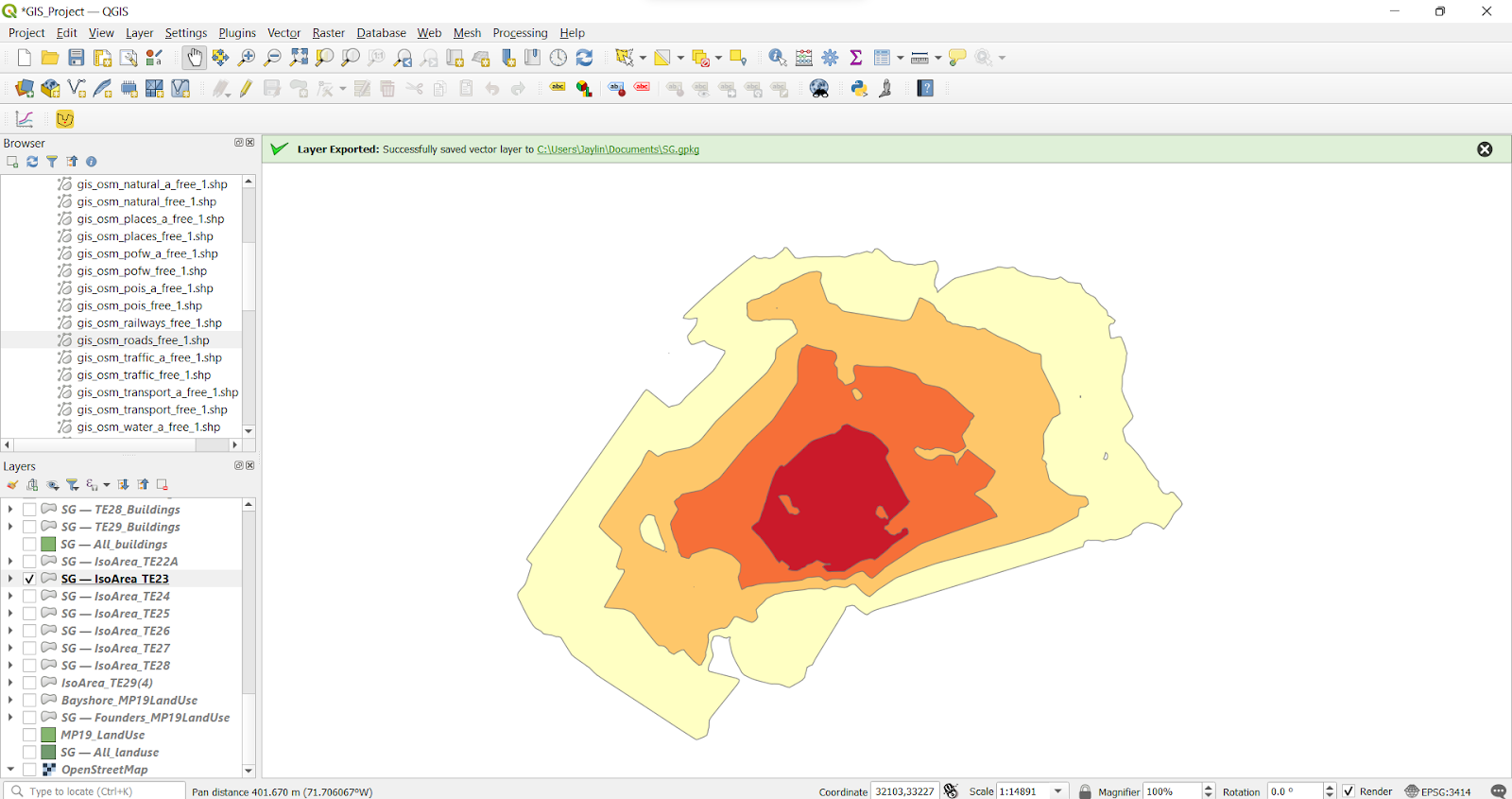The image size is (1512, 799).
Task: Click the Refresh map button in toolbar
Action: 585,58
